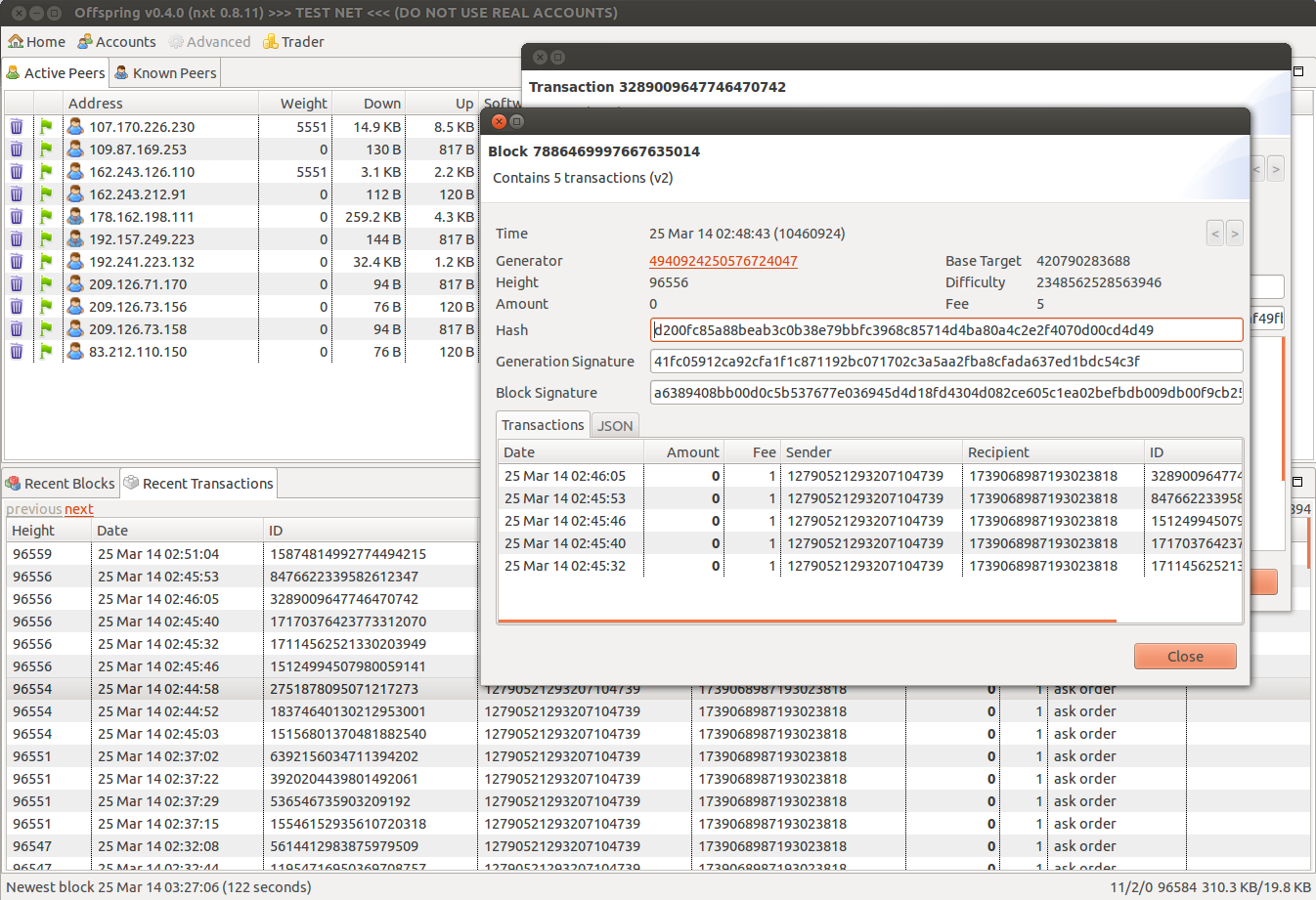Viewport: 1316px width, 900px height.
Task: Click the trash icon for peer 178.162.198.111
Action: pyautogui.click(x=17, y=217)
